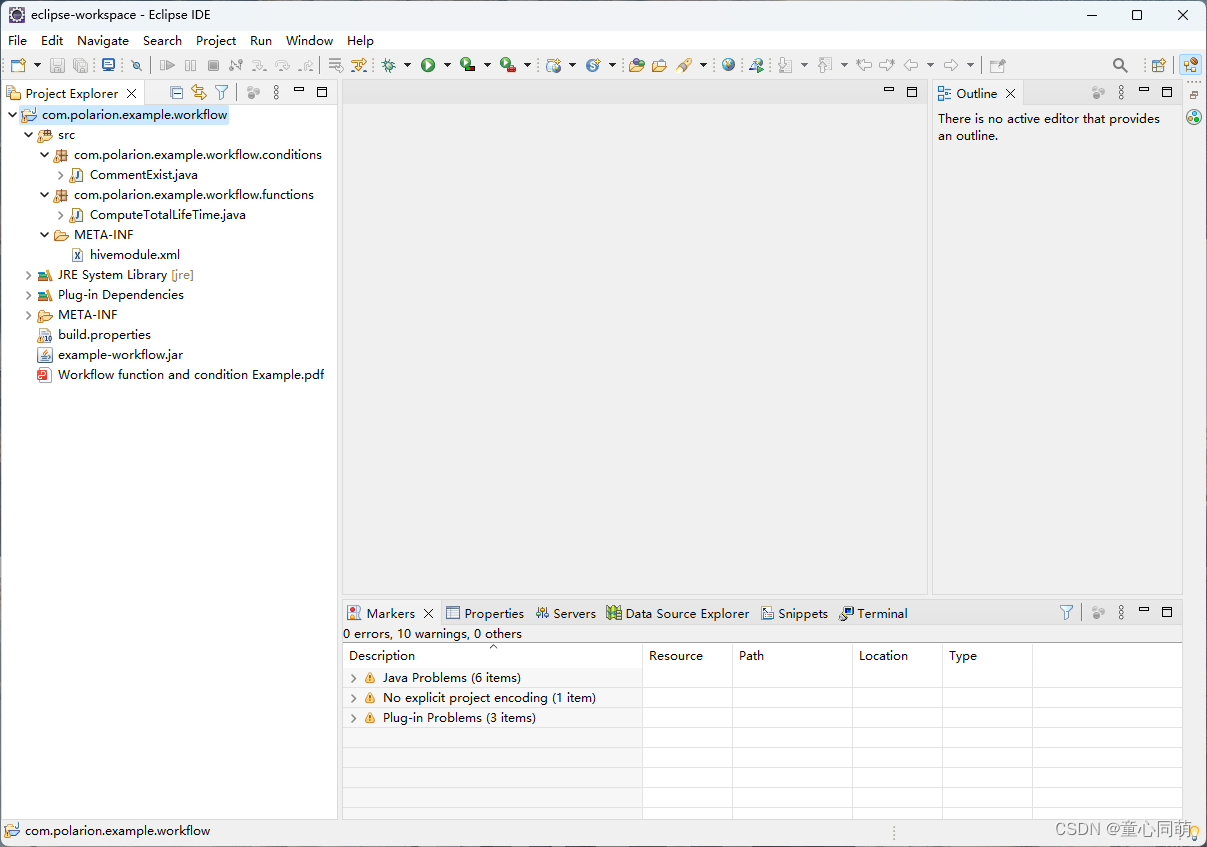Switch to the Snippets tab
This screenshot has width=1207, height=847.
(x=795, y=613)
